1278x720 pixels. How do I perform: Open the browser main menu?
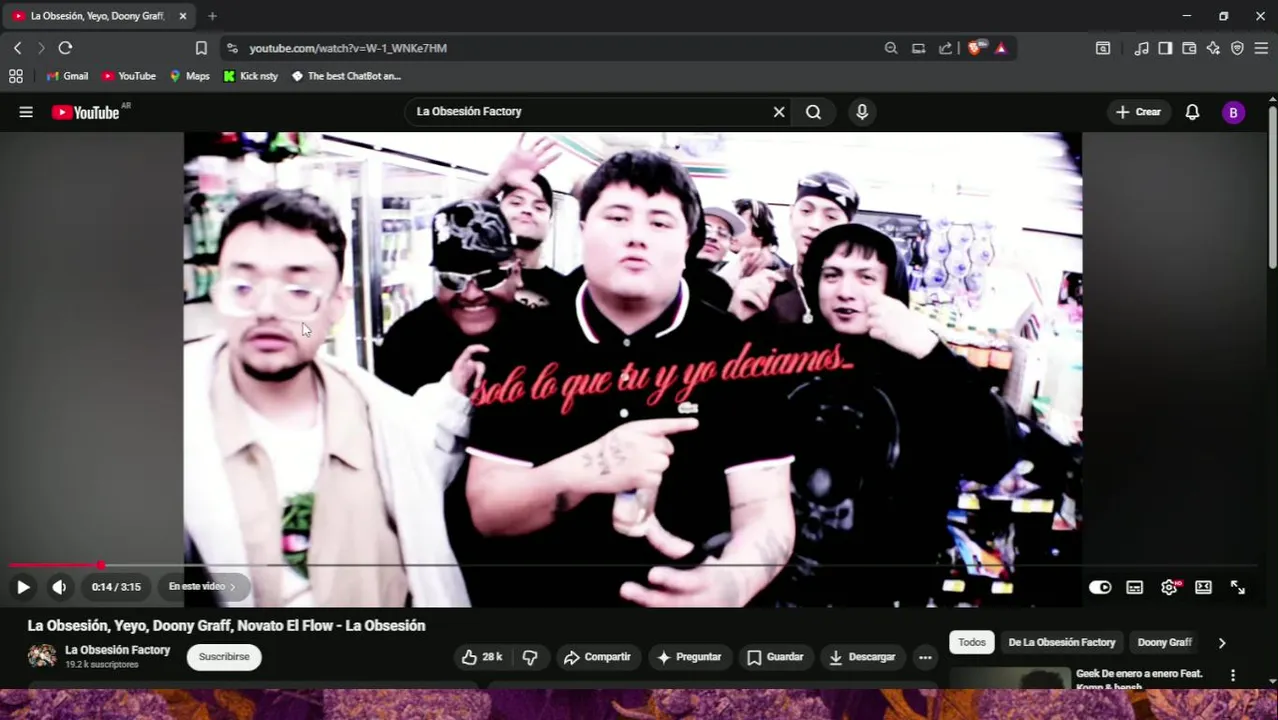click(1261, 48)
